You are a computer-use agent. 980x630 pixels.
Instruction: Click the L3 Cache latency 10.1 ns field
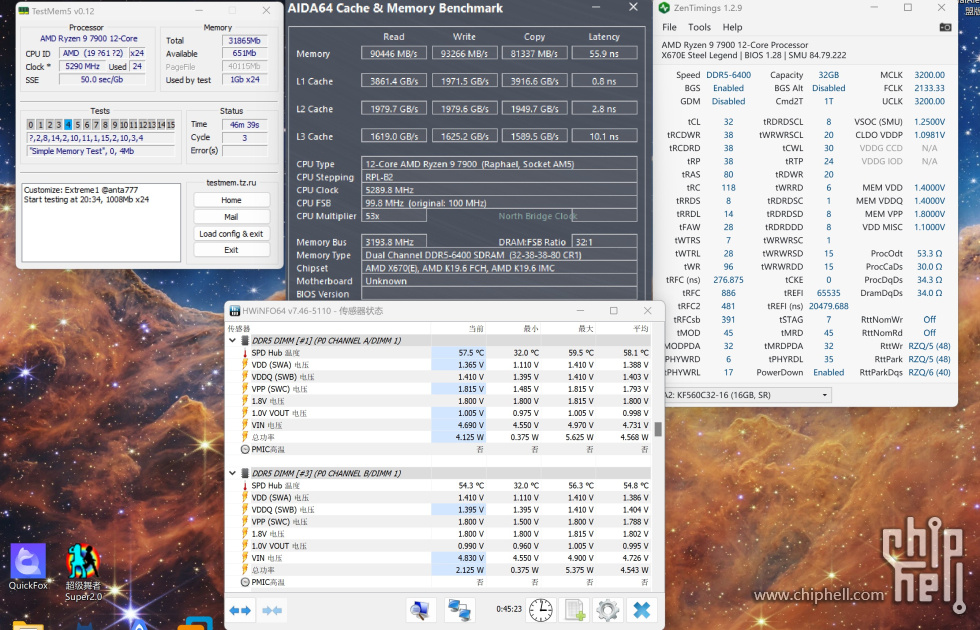(604, 136)
